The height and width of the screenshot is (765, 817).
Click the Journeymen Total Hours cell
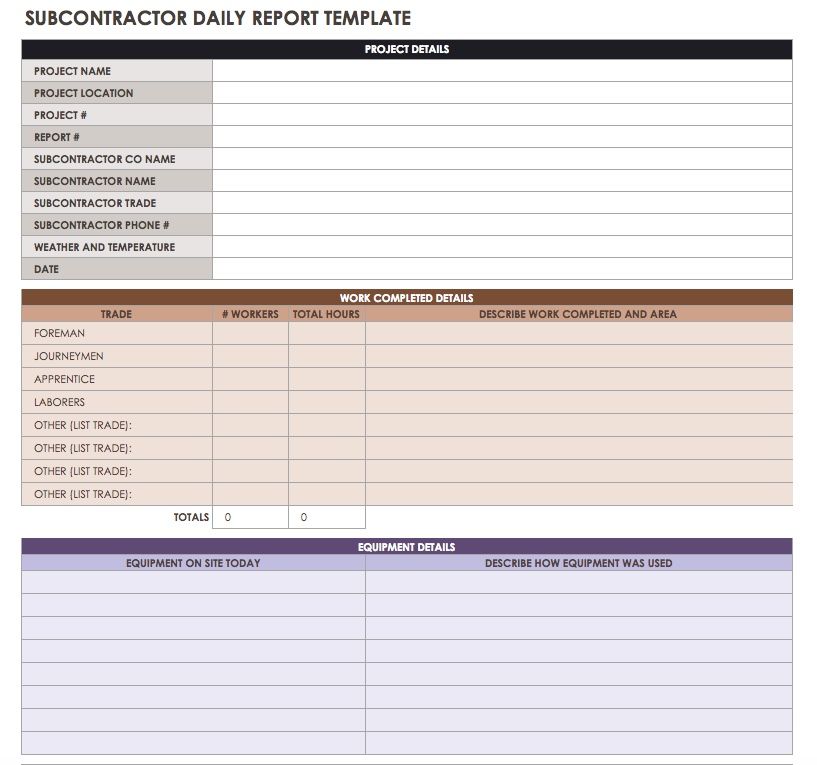[x=326, y=357]
